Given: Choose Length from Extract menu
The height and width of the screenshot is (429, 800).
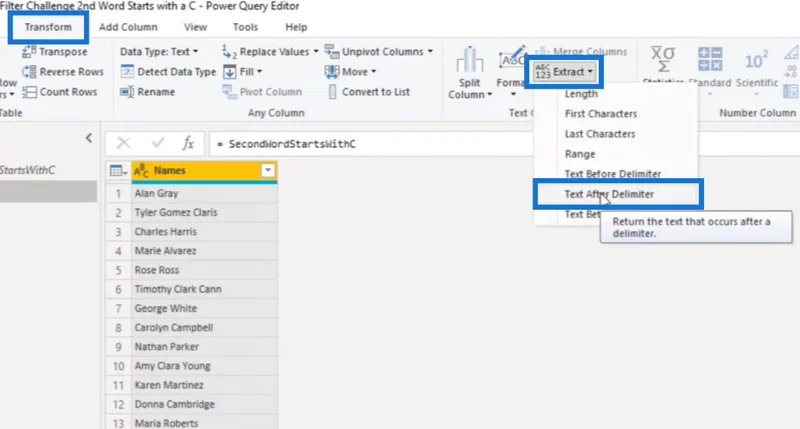Looking at the screenshot, I should [x=581, y=94].
